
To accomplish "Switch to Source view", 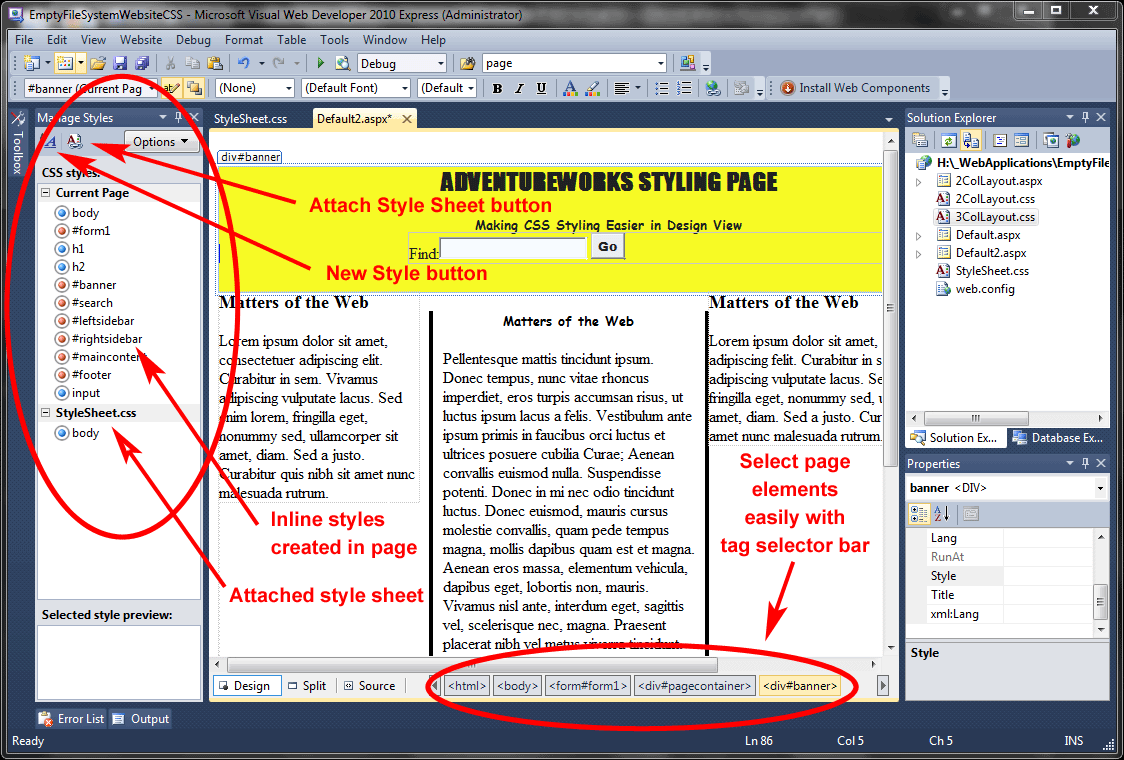I will click(x=370, y=686).
